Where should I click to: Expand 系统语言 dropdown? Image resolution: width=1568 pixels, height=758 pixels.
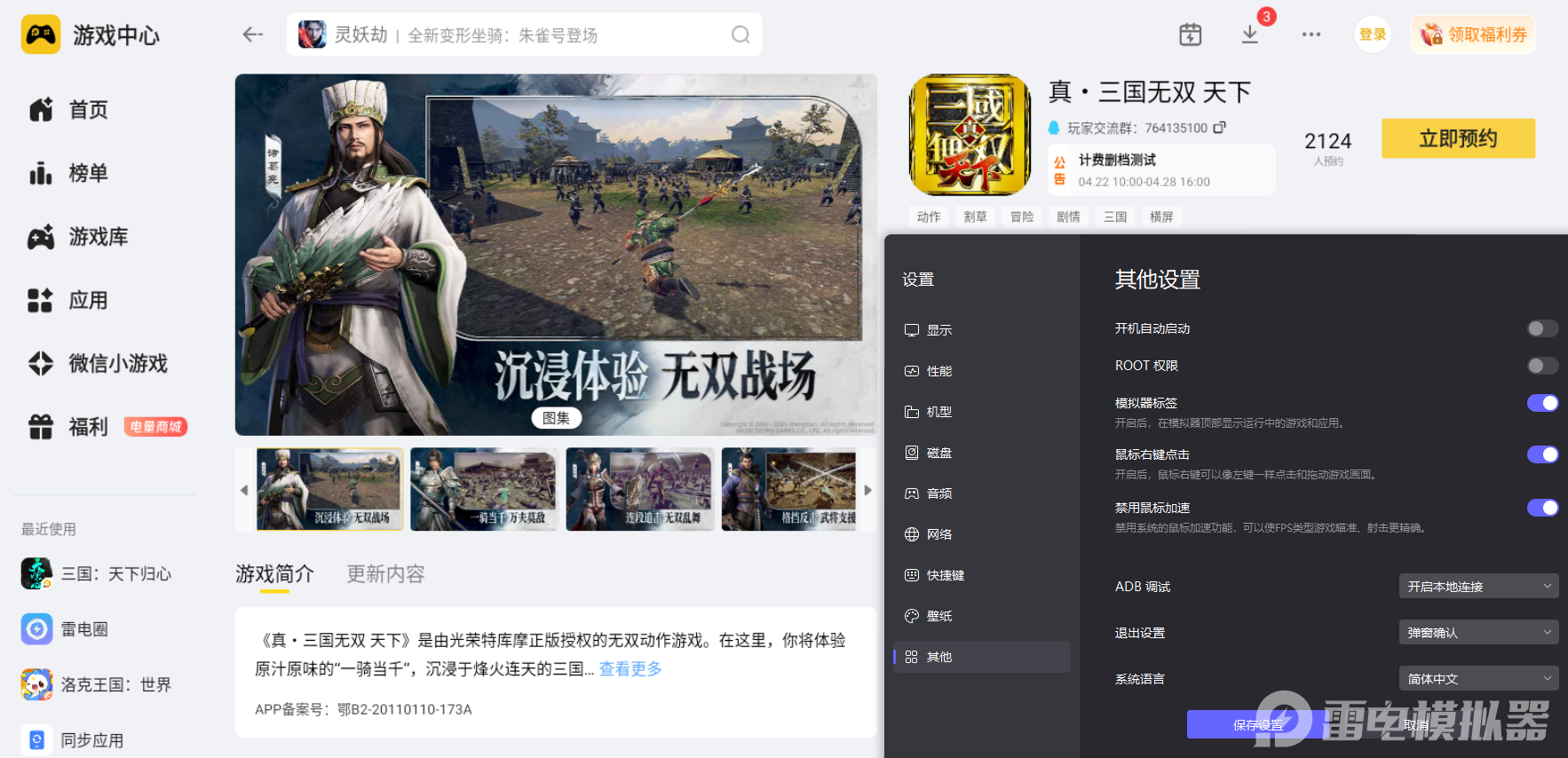(x=1477, y=679)
